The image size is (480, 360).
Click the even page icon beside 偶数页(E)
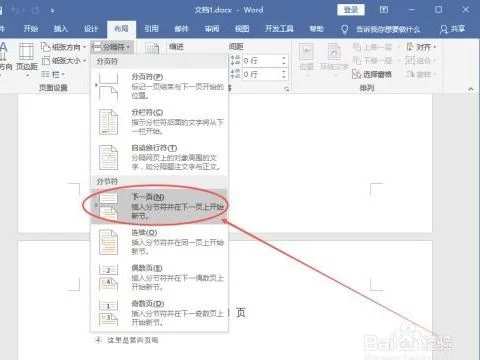pyautogui.click(x=109, y=277)
